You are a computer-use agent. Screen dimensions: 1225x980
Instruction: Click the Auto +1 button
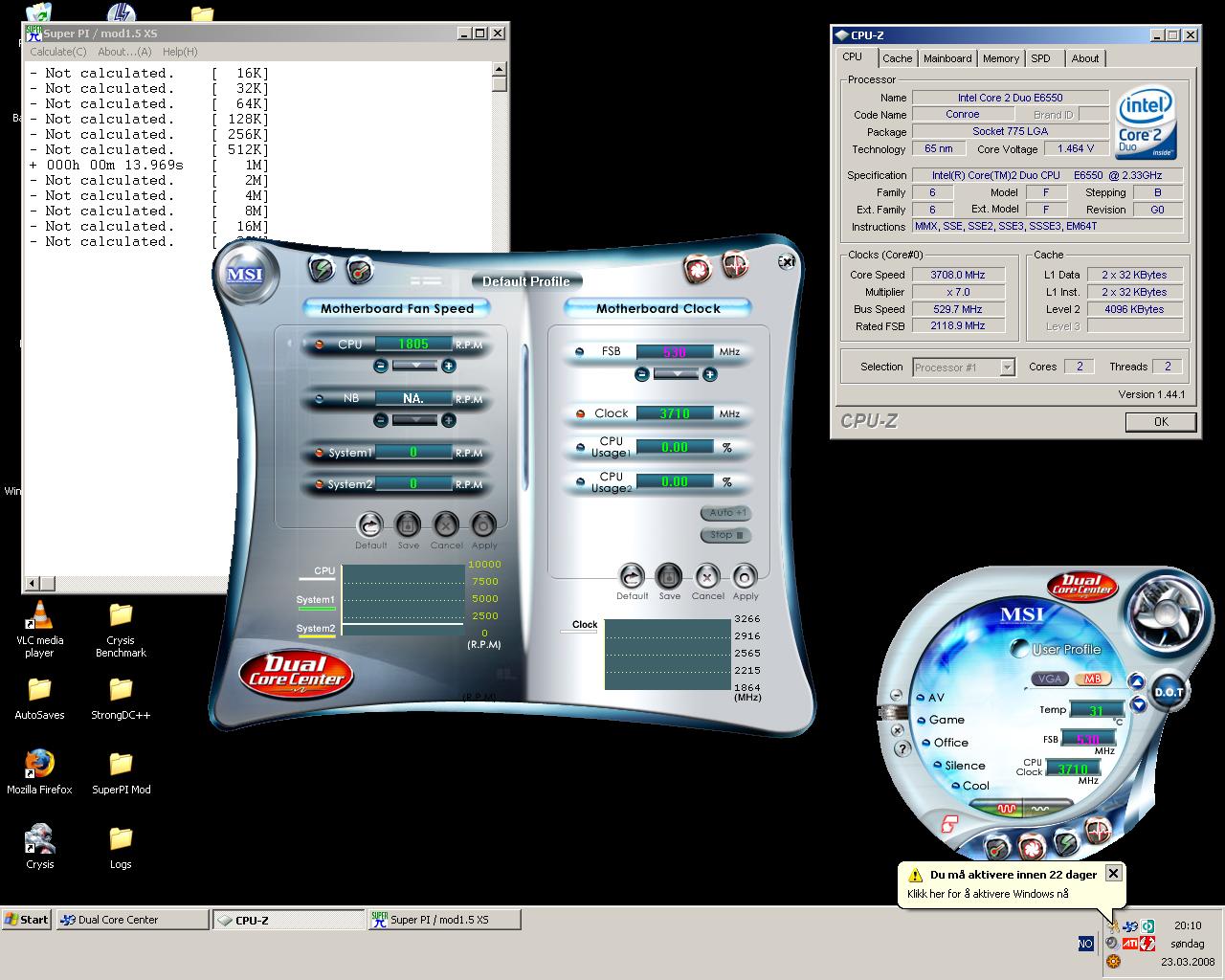(x=726, y=513)
